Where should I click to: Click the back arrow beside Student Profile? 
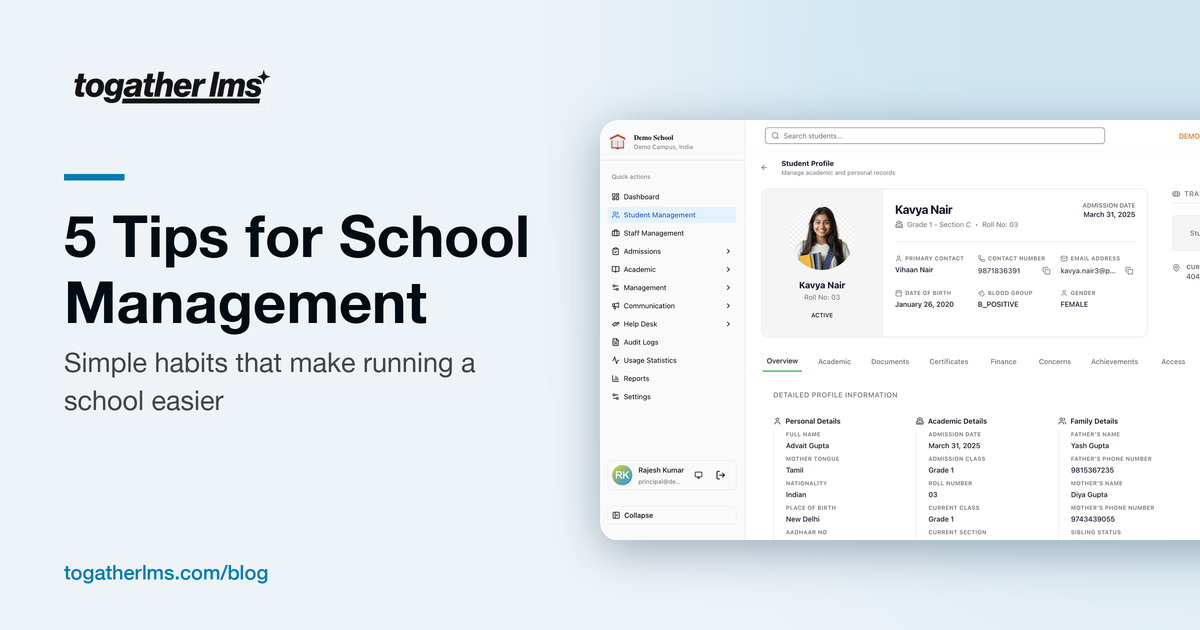764,168
